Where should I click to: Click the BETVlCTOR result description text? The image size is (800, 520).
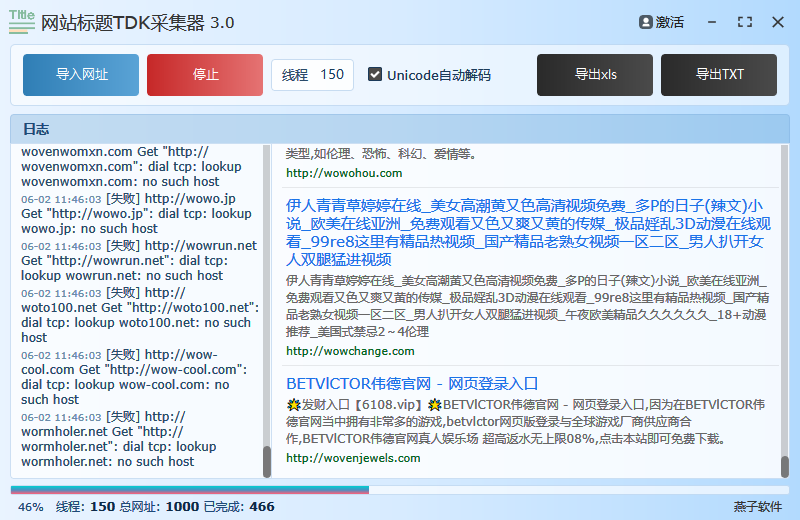(x=526, y=422)
